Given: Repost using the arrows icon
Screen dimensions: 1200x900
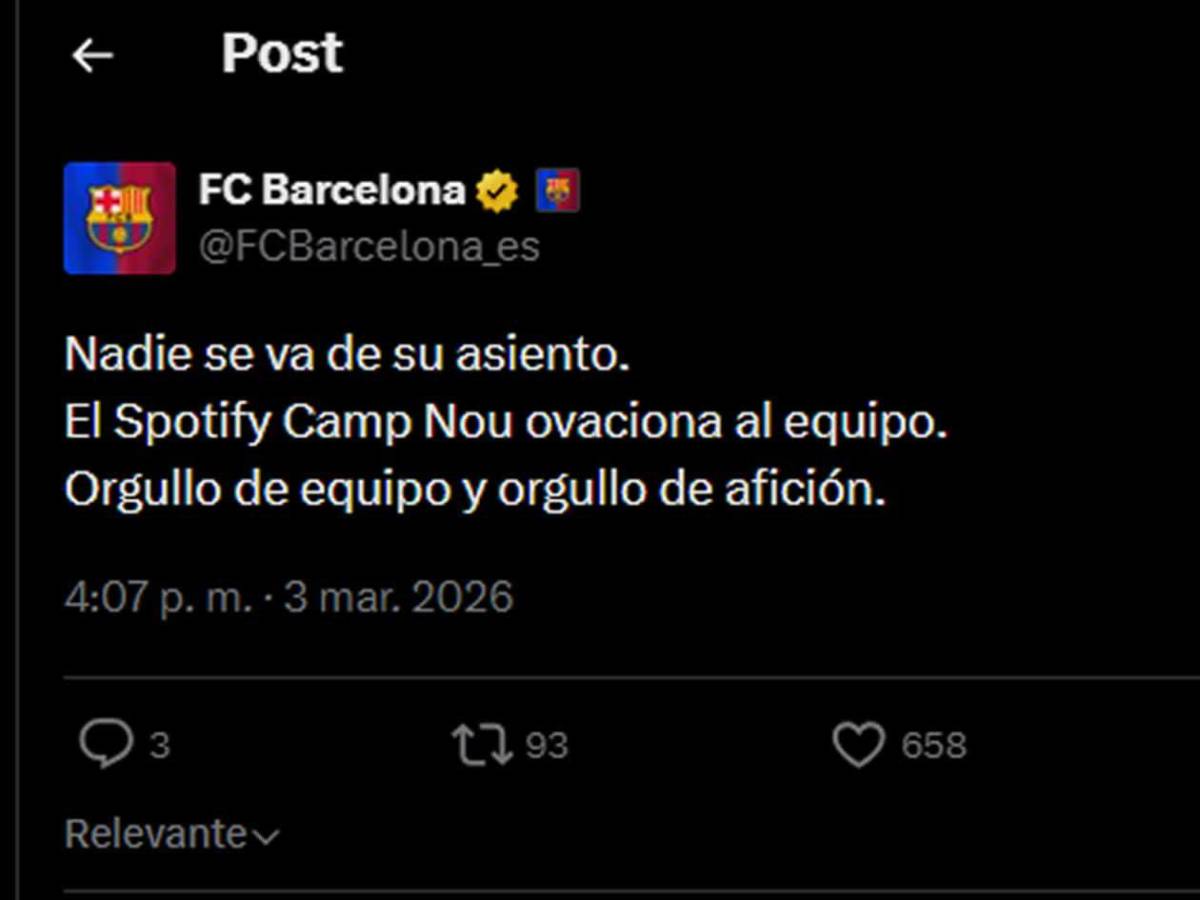Looking at the screenshot, I should point(482,745).
